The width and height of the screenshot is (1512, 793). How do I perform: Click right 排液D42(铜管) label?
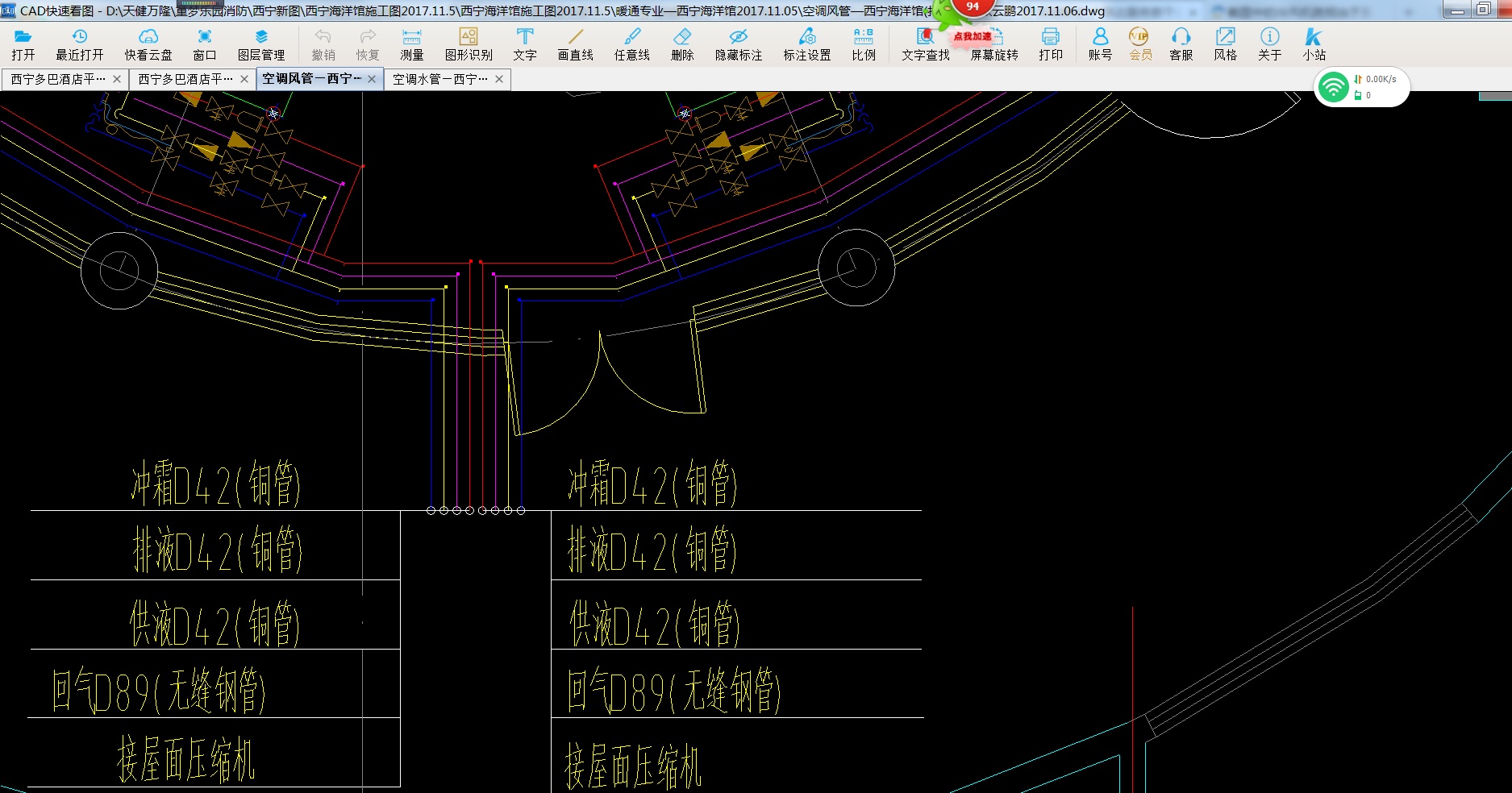pos(652,550)
